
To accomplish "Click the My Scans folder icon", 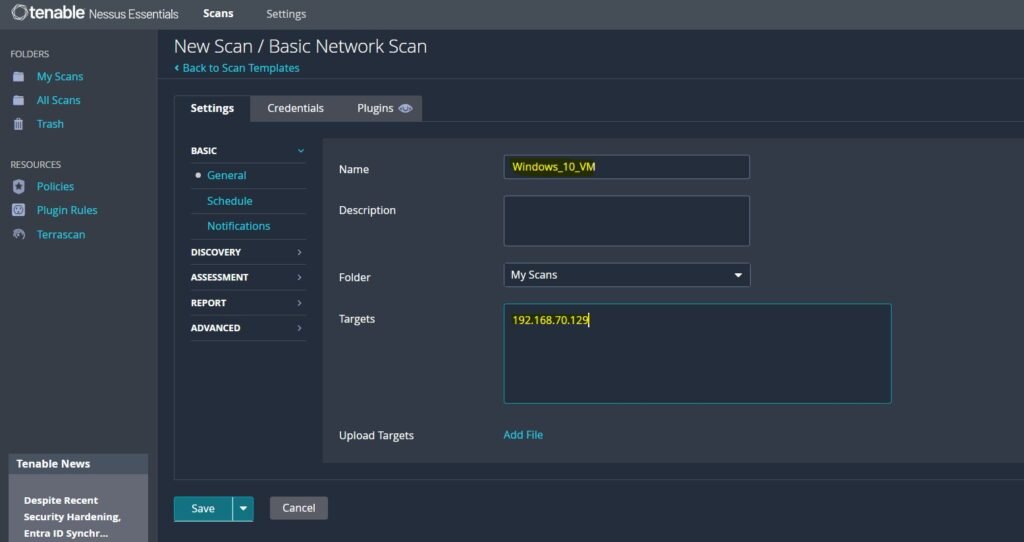I will pyautogui.click(x=18, y=76).
